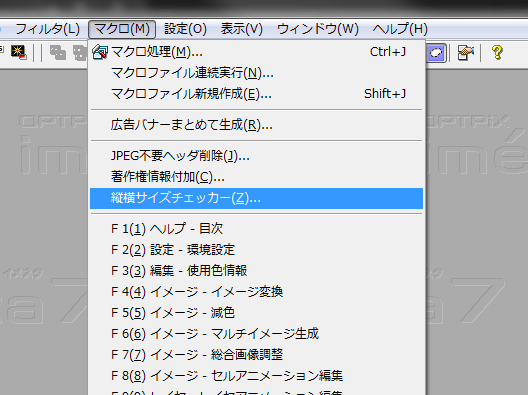Viewport: 528px width, 395px height.
Task: Run macro F 8 セルアニメーション編集
Action: tap(257, 375)
